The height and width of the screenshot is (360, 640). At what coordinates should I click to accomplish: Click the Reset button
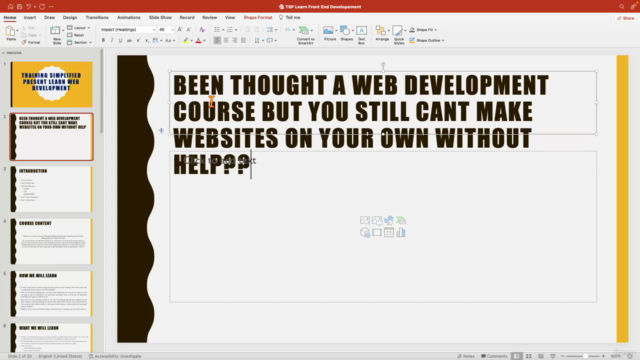click(x=76, y=35)
